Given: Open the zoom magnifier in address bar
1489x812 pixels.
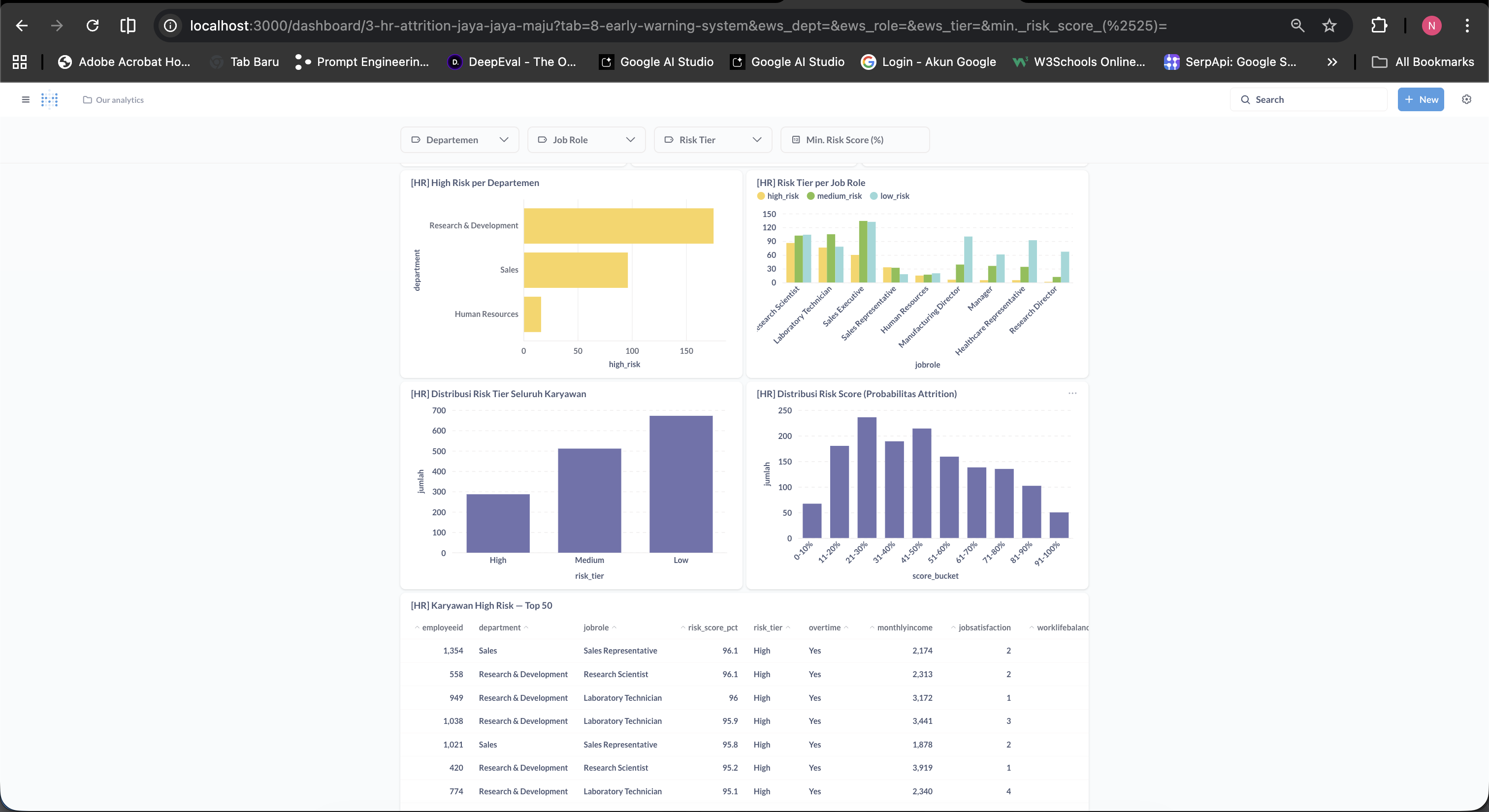Looking at the screenshot, I should 1297,26.
